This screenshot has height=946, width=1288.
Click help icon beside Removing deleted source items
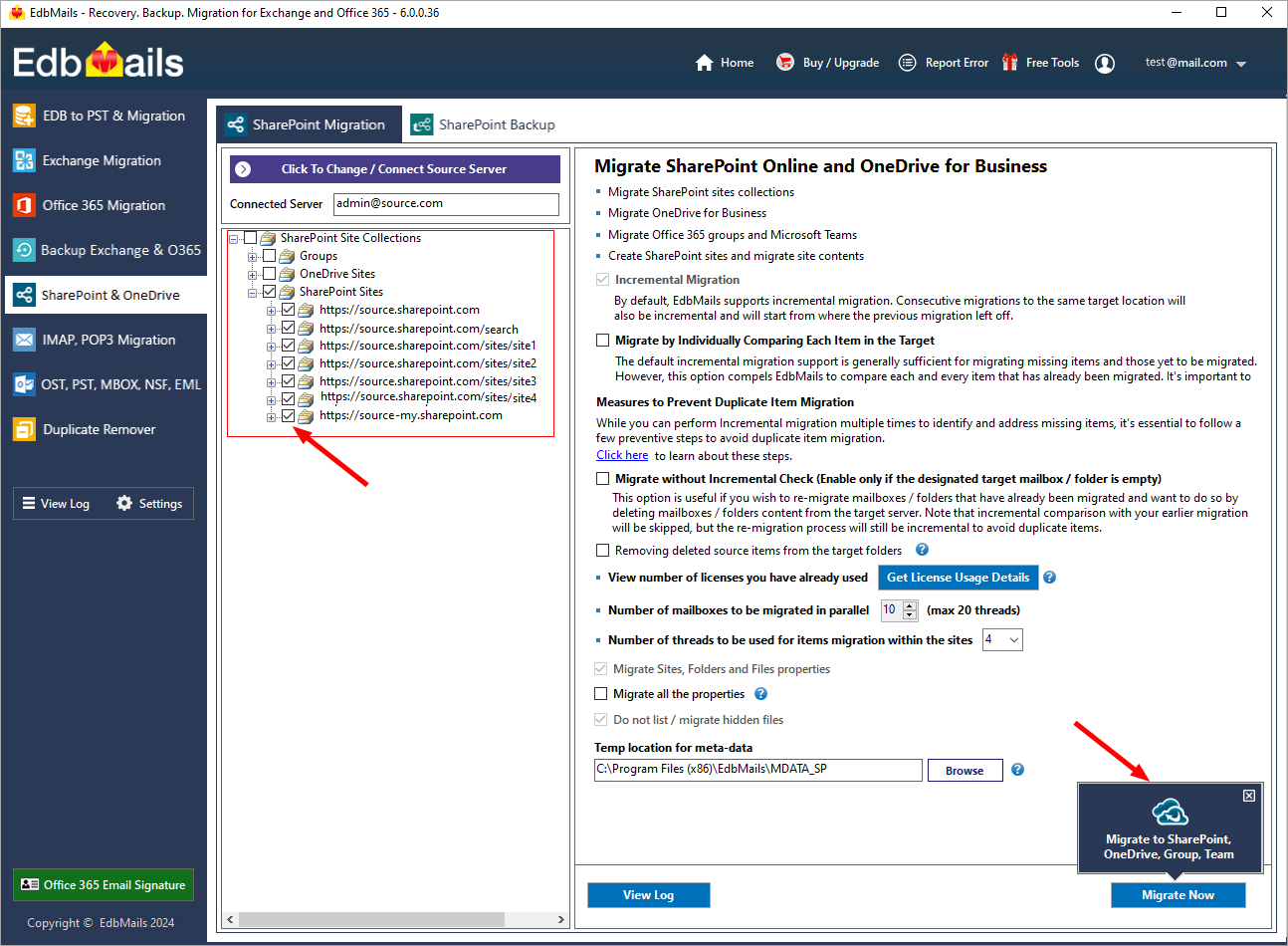pos(922,550)
